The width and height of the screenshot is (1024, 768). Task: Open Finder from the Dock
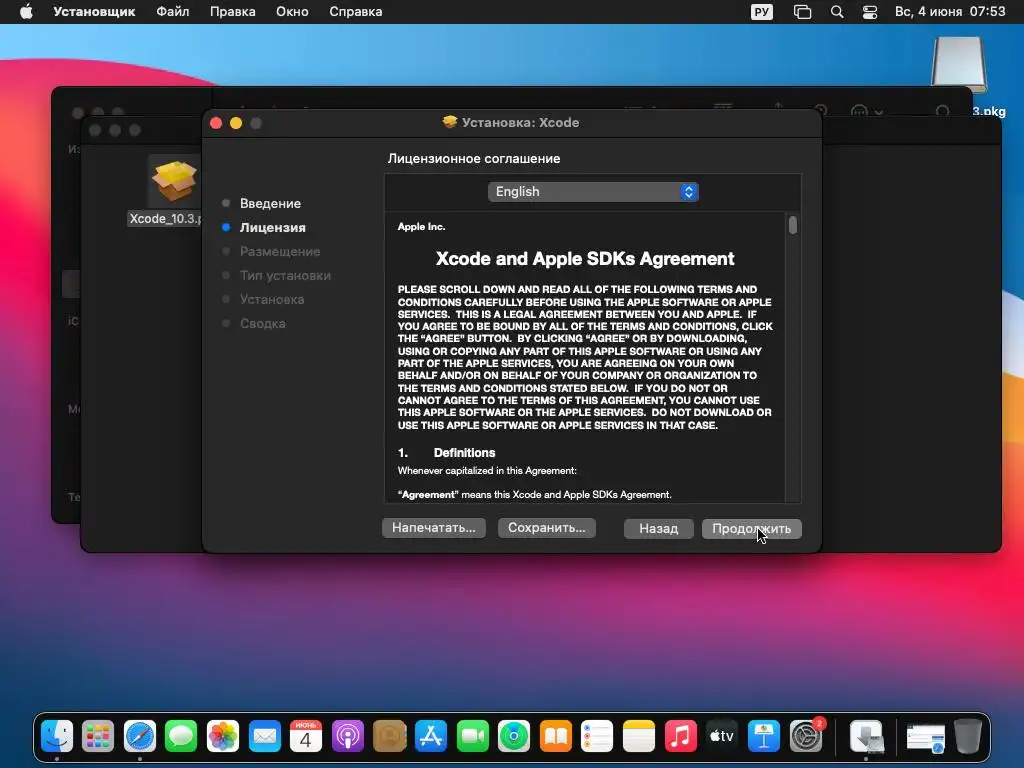[x=57, y=736]
